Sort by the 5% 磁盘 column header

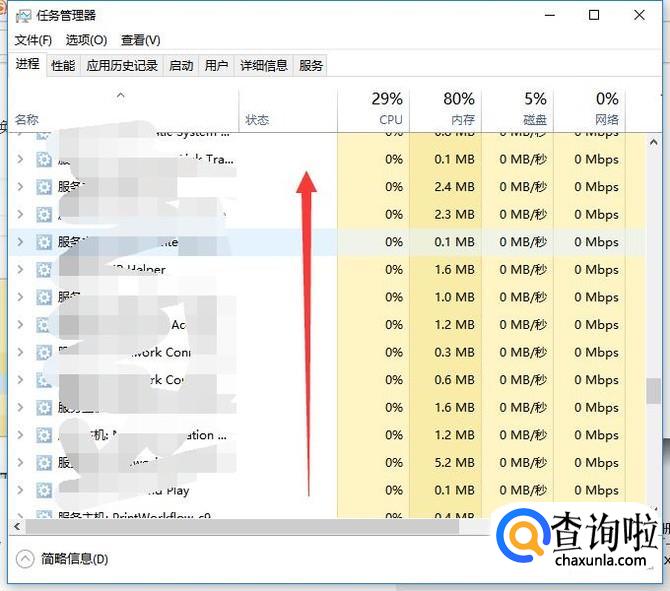(517, 110)
